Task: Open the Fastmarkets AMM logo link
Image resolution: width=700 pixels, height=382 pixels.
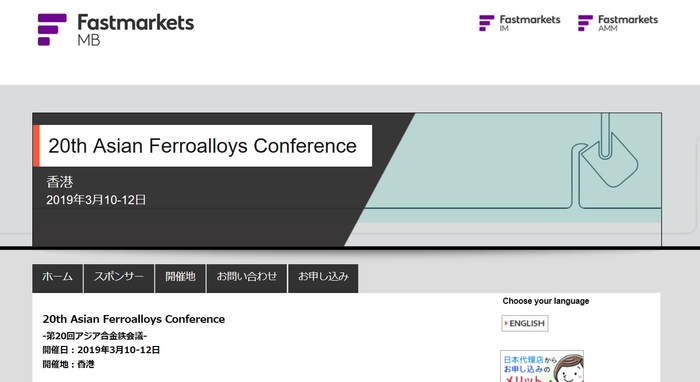Action: pyautogui.click(x=618, y=23)
